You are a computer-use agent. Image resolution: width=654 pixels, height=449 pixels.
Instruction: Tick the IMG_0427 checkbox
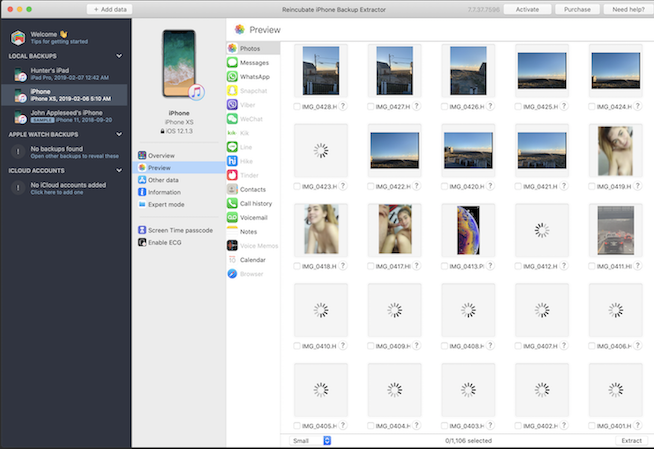pos(370,107)
